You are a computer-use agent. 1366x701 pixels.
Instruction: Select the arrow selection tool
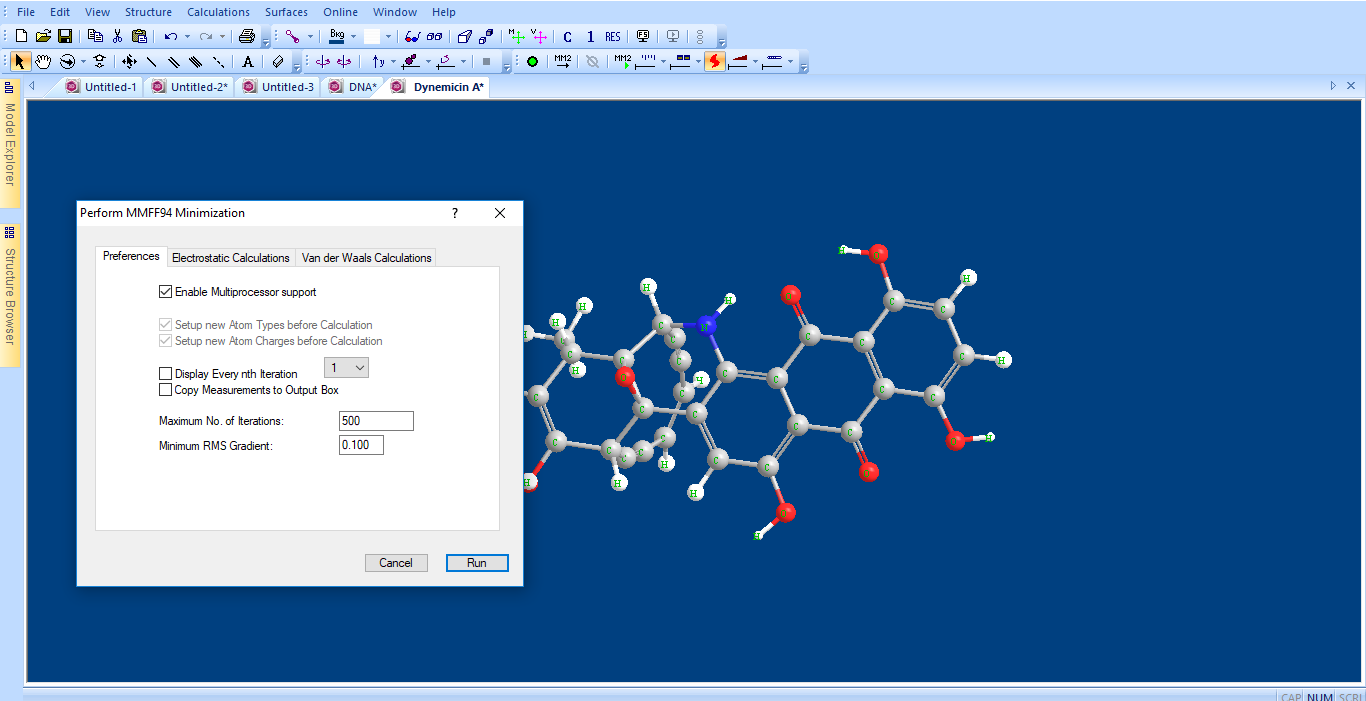point(20,62)
